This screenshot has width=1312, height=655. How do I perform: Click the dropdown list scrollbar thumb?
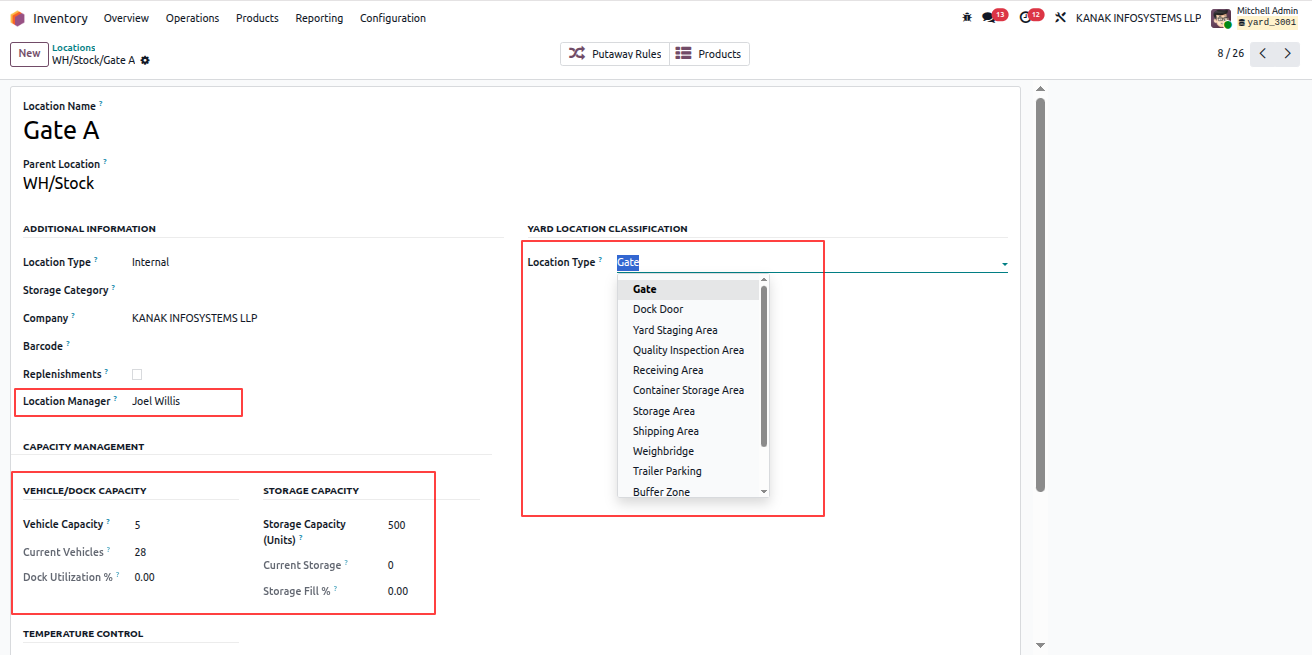click(764, 366)
